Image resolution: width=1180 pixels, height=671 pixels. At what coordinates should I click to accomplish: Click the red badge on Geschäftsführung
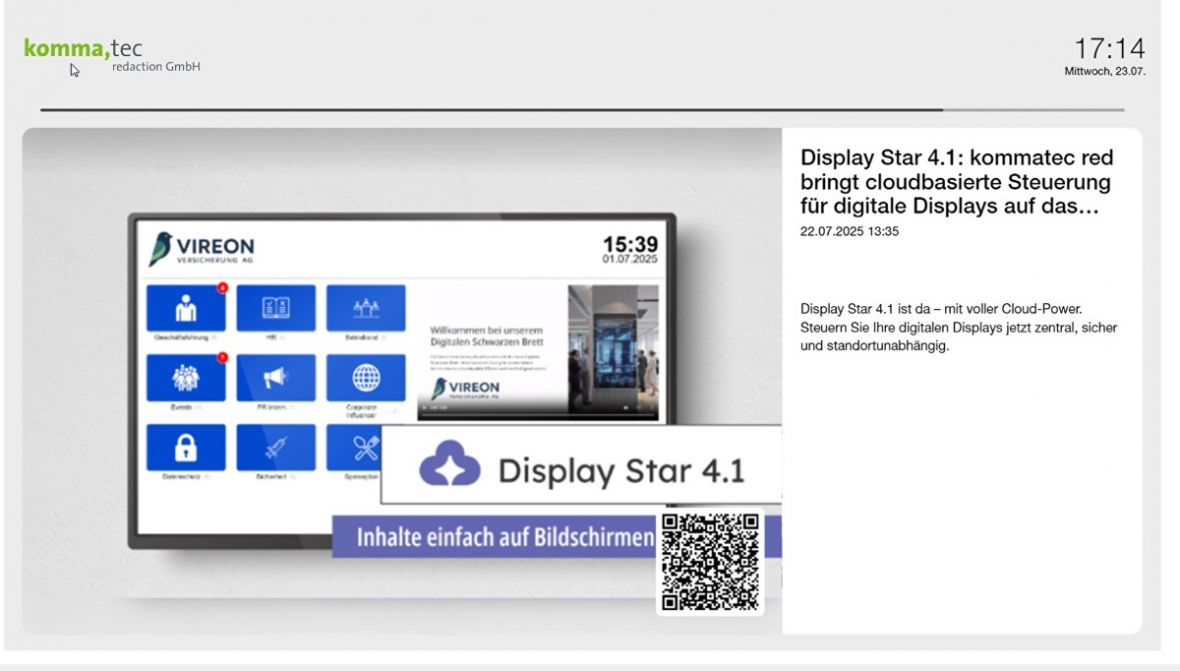click(224, 288)
